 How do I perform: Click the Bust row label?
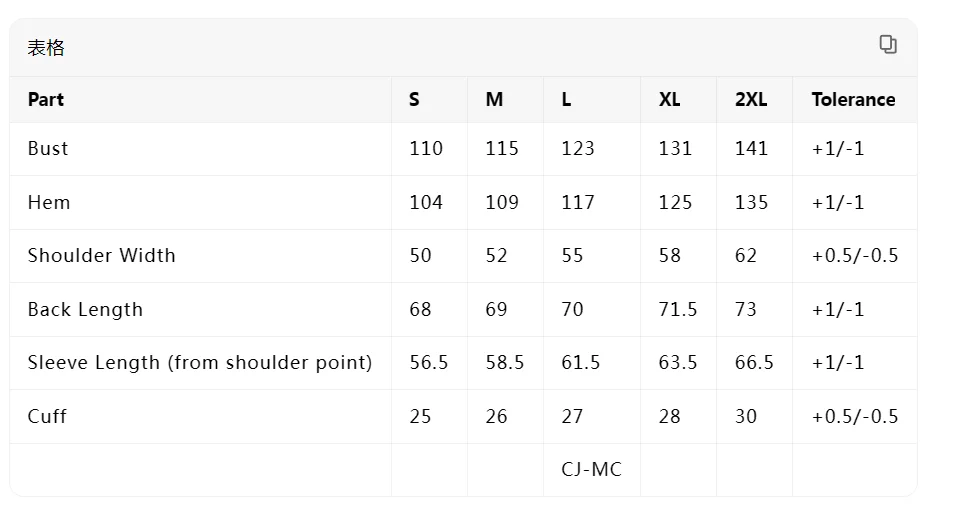48,149
